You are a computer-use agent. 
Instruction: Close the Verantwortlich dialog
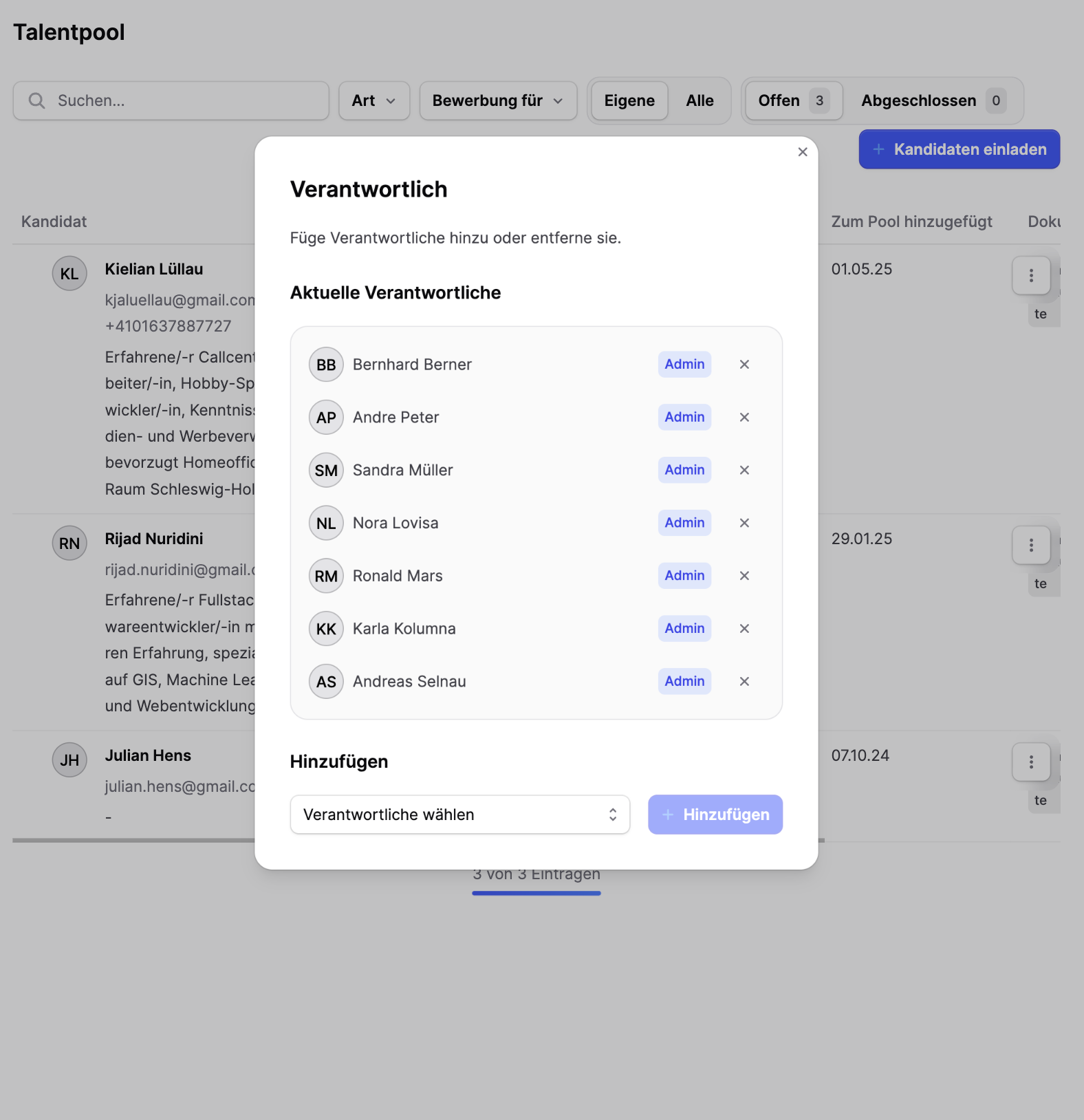(x=802, y=152)
